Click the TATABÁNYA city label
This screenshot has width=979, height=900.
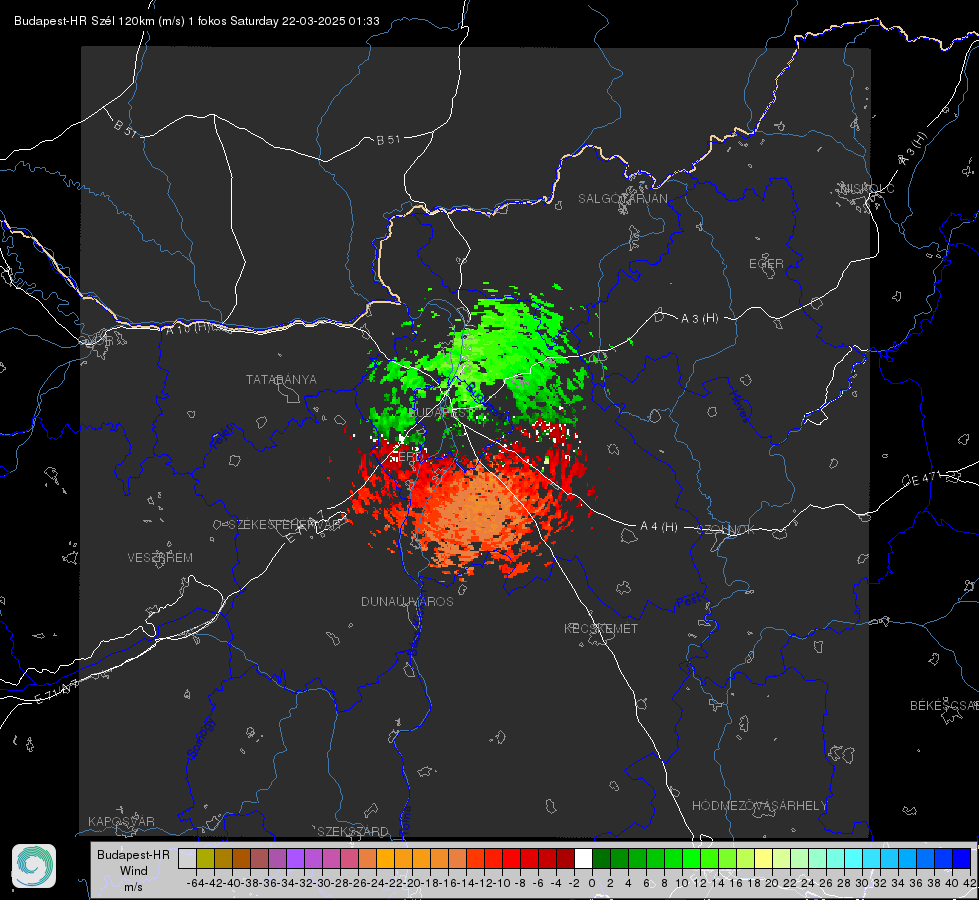click(x=281, y=379)
